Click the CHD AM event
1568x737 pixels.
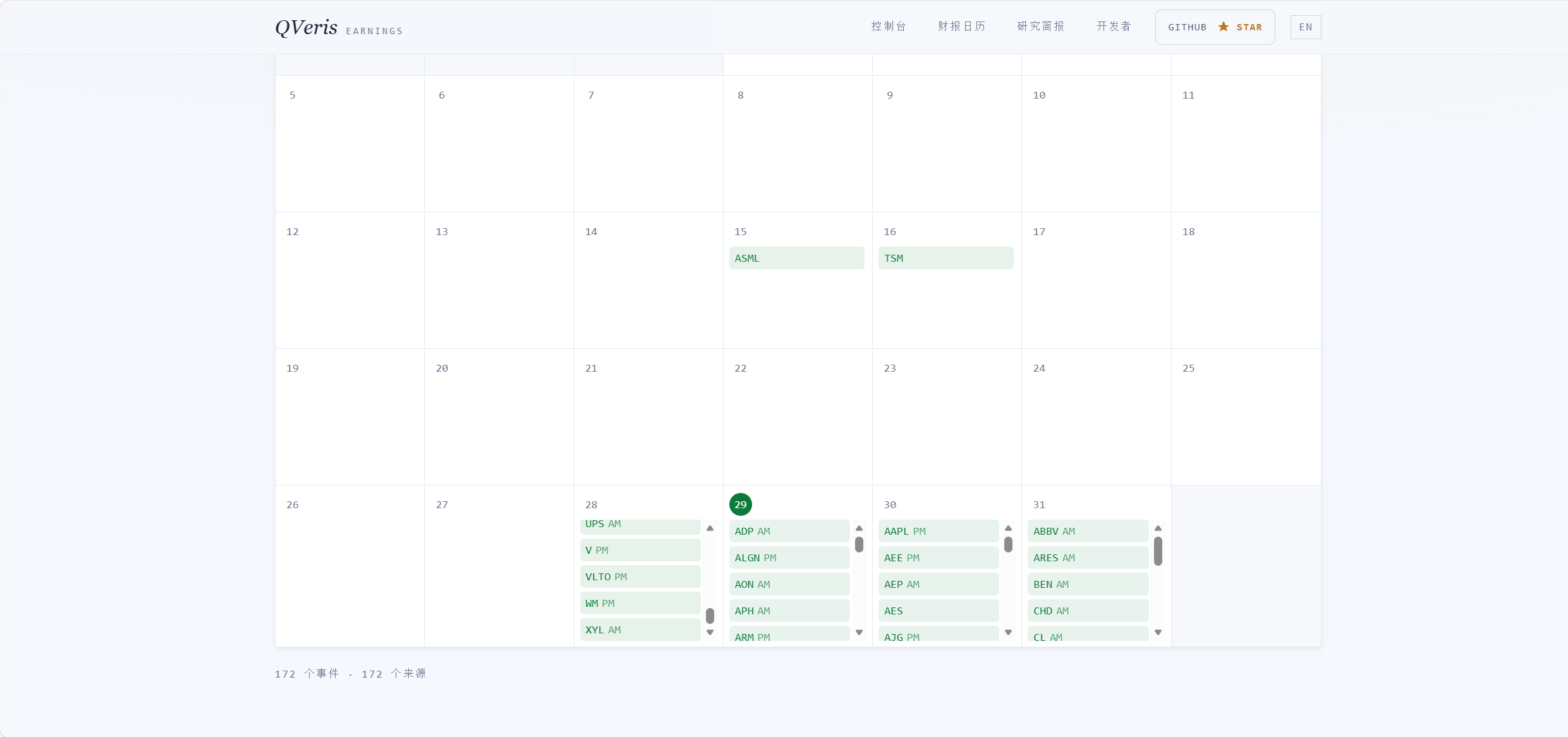[1088, 611]
